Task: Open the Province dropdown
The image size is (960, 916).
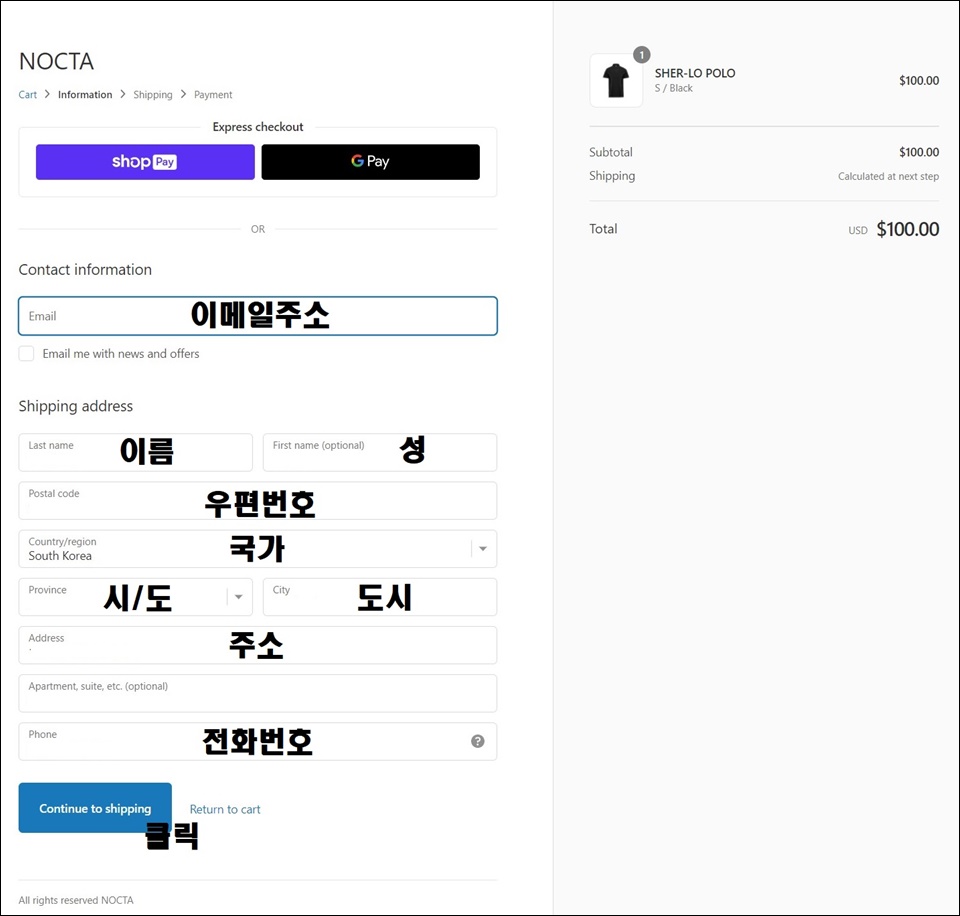Action: (135, 597)
